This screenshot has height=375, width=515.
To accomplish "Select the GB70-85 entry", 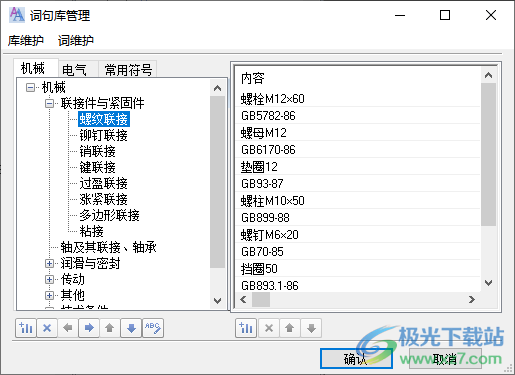I will click(358, 252).
